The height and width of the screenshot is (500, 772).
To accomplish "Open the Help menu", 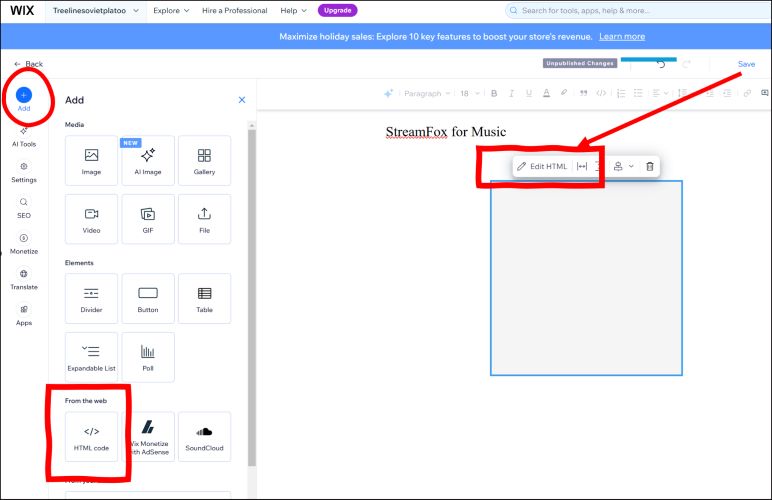I will tap(293, 10).
